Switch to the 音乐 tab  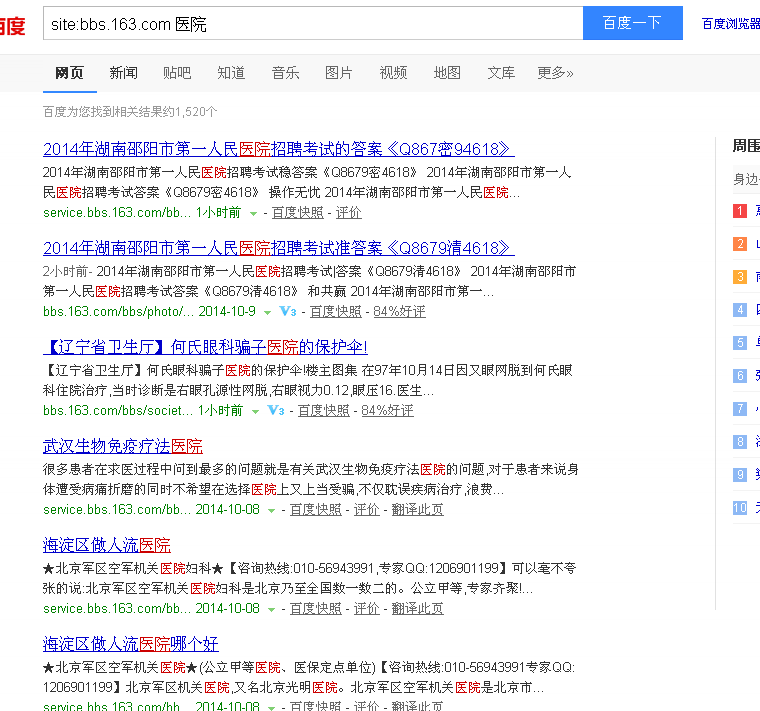pyautogui.click(x=285, y=73)
